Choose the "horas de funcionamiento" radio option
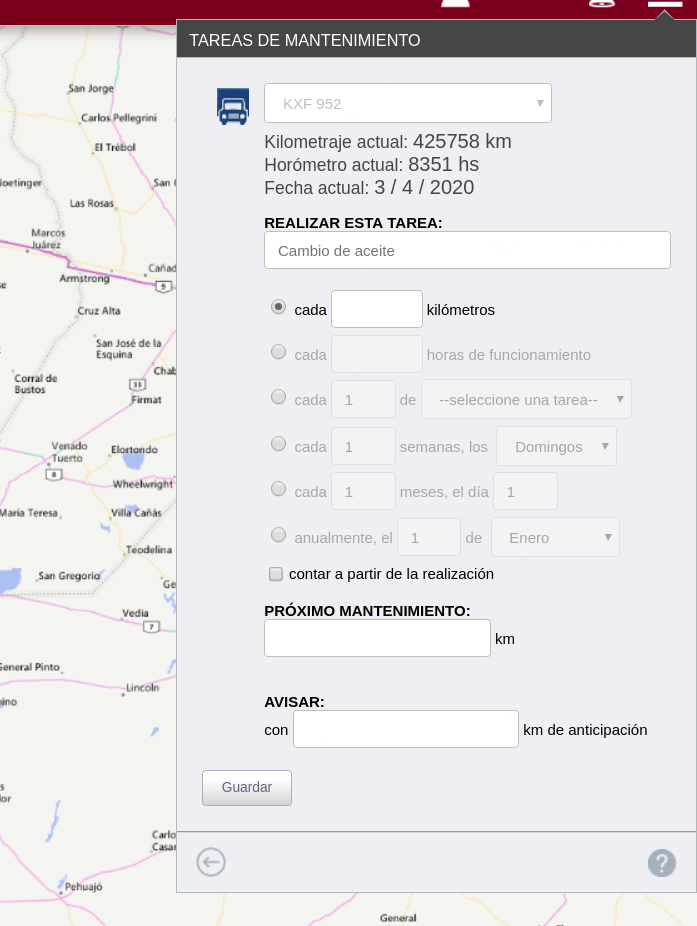The image size is (697, 926). pos(279,352)
